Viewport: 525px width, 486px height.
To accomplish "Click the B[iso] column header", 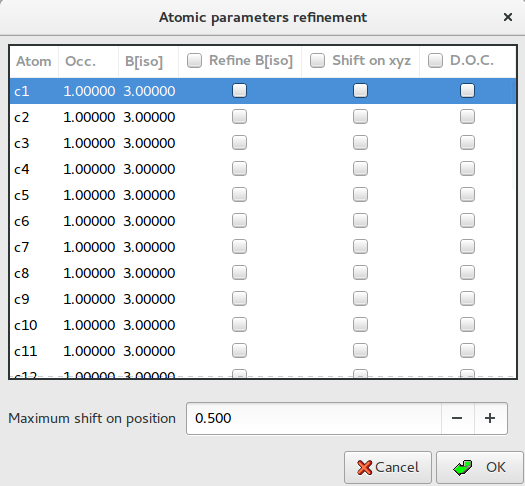I will coord(148,62).
